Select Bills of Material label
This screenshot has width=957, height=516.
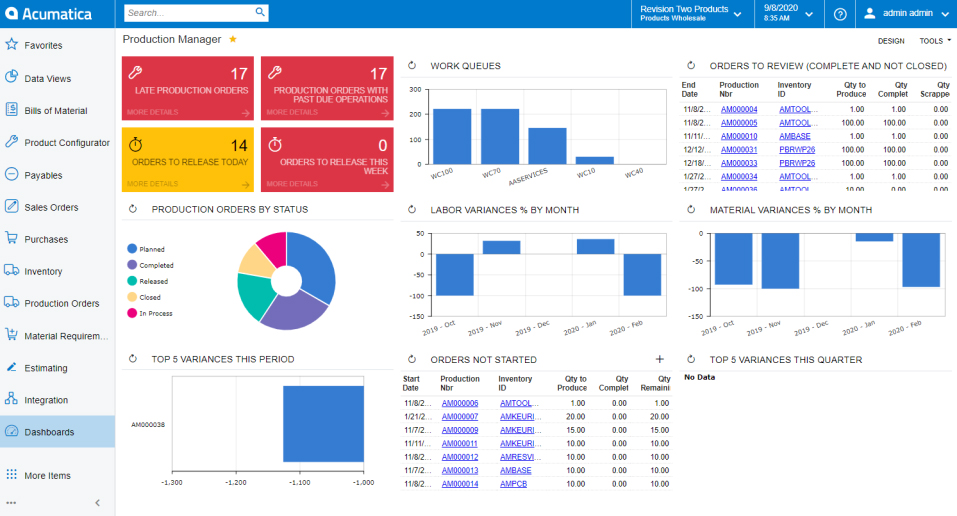tap(56, 111)
